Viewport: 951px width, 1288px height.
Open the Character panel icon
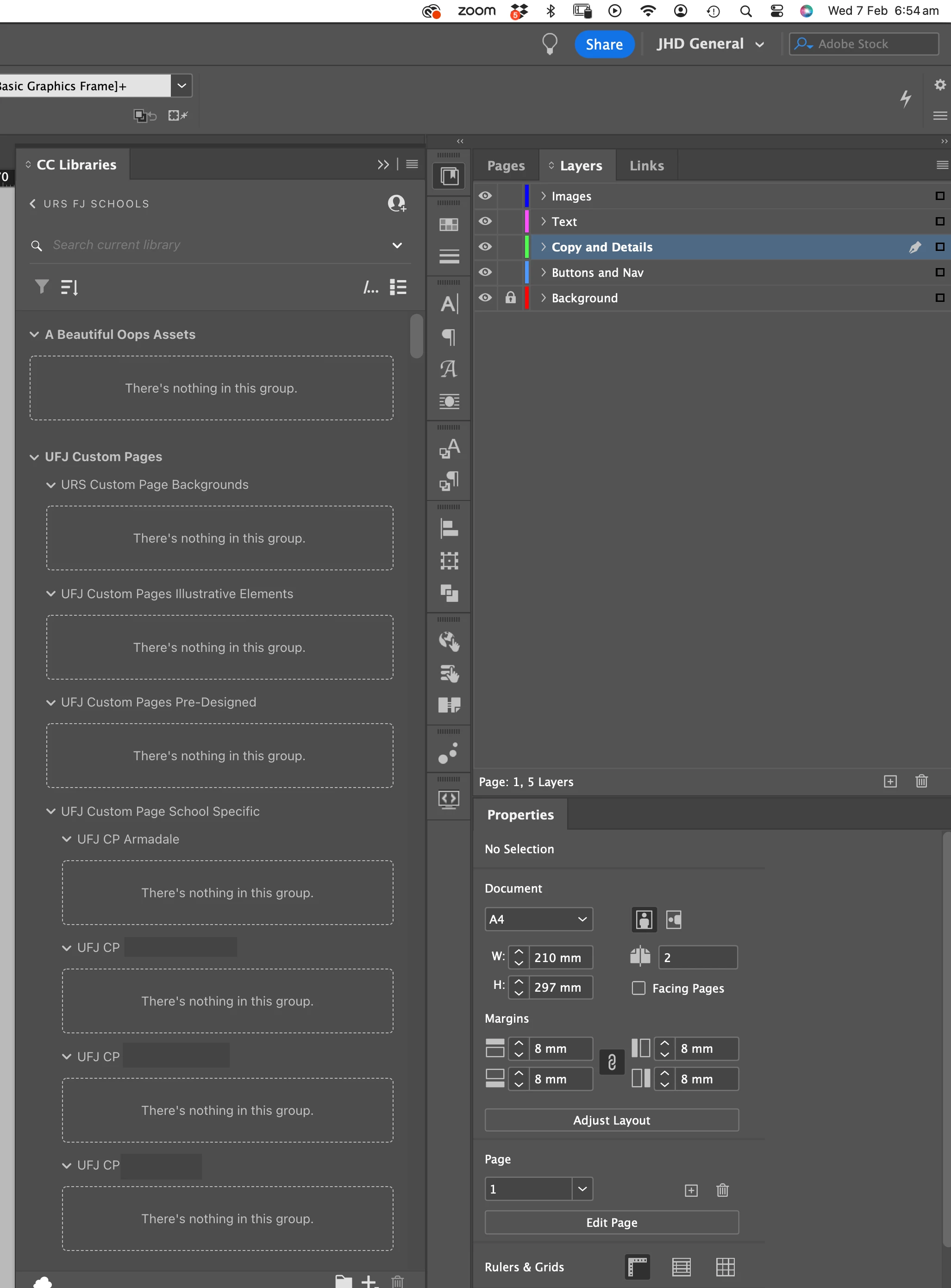point(449,304)
